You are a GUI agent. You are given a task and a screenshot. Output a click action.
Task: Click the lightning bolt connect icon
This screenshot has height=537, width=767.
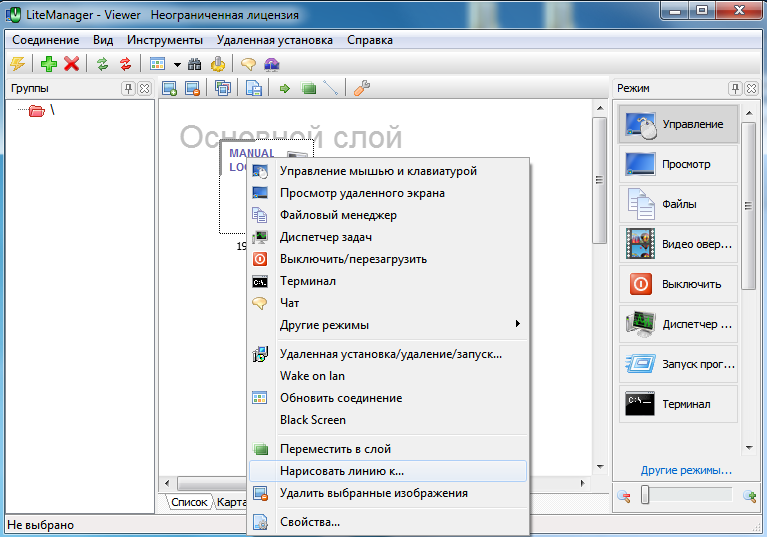click(18, 64)
